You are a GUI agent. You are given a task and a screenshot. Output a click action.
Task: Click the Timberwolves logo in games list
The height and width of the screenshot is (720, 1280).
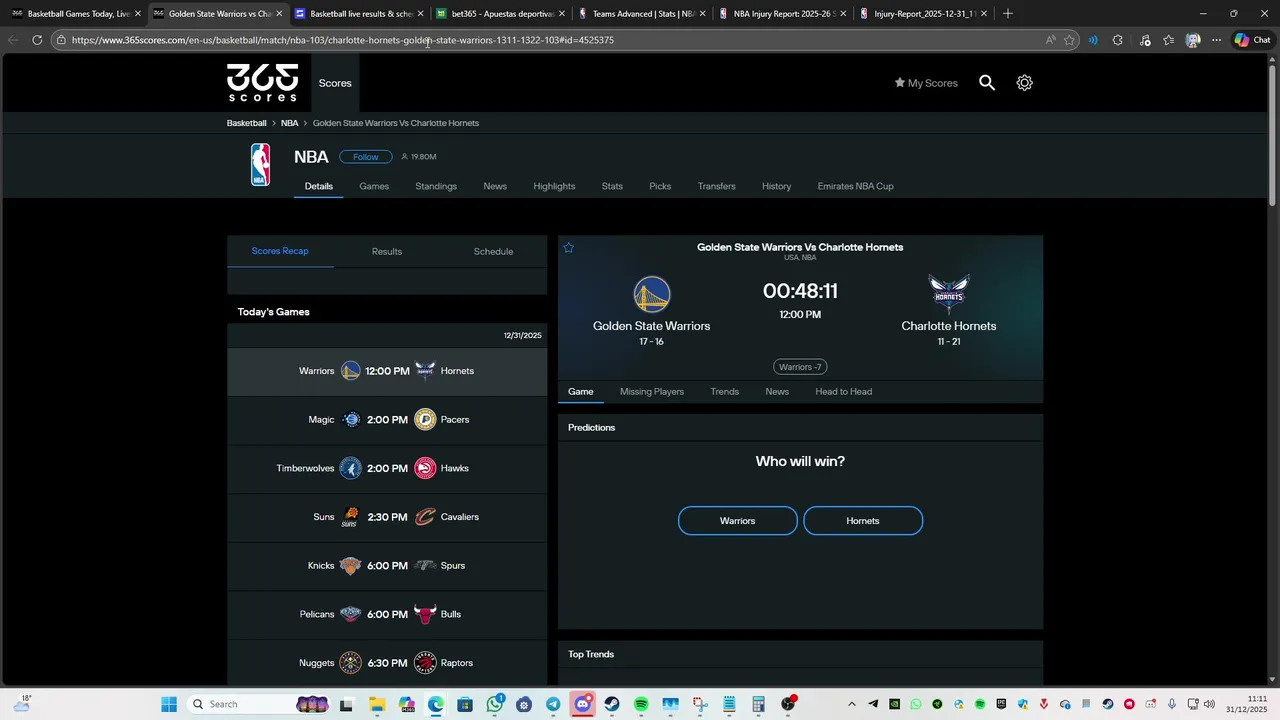(x=350, y=468)
